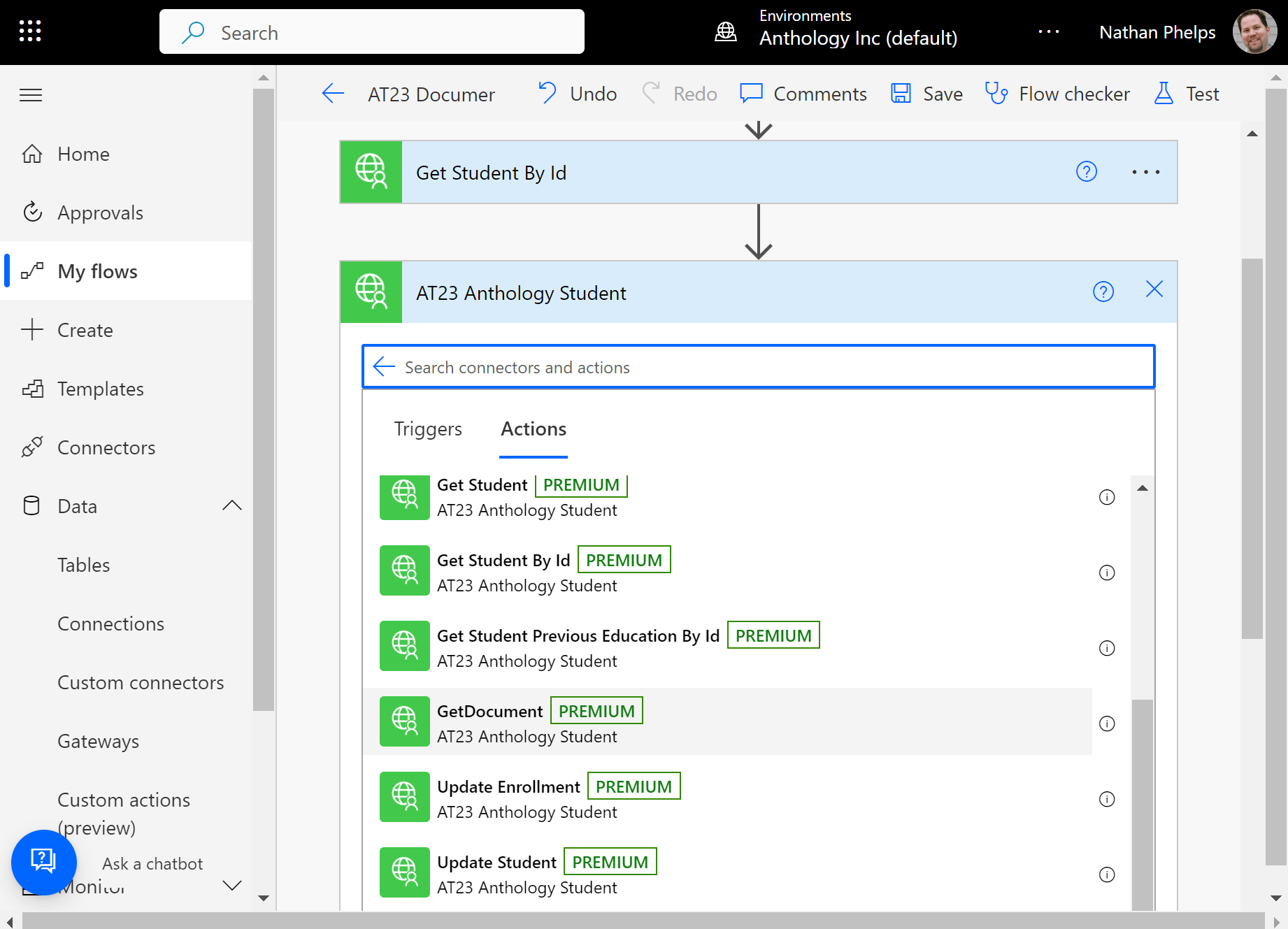1288x929 pixels.
Task: Expand the Get Student By Id step
Action: (758, 172)
